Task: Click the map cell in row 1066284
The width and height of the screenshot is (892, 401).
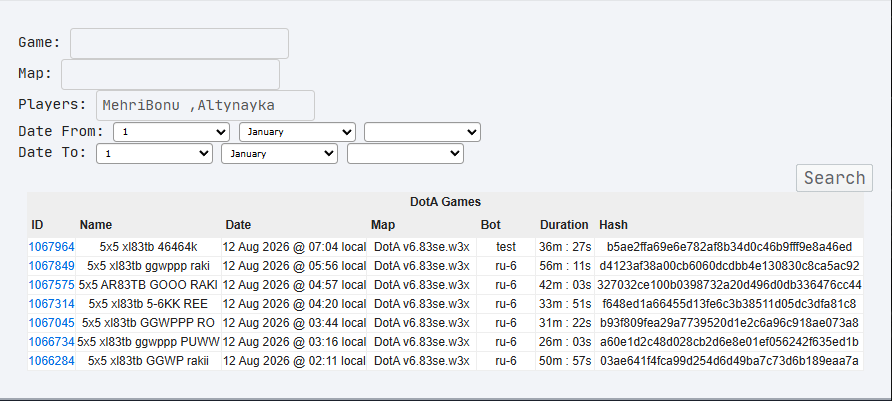Action: 422,361
